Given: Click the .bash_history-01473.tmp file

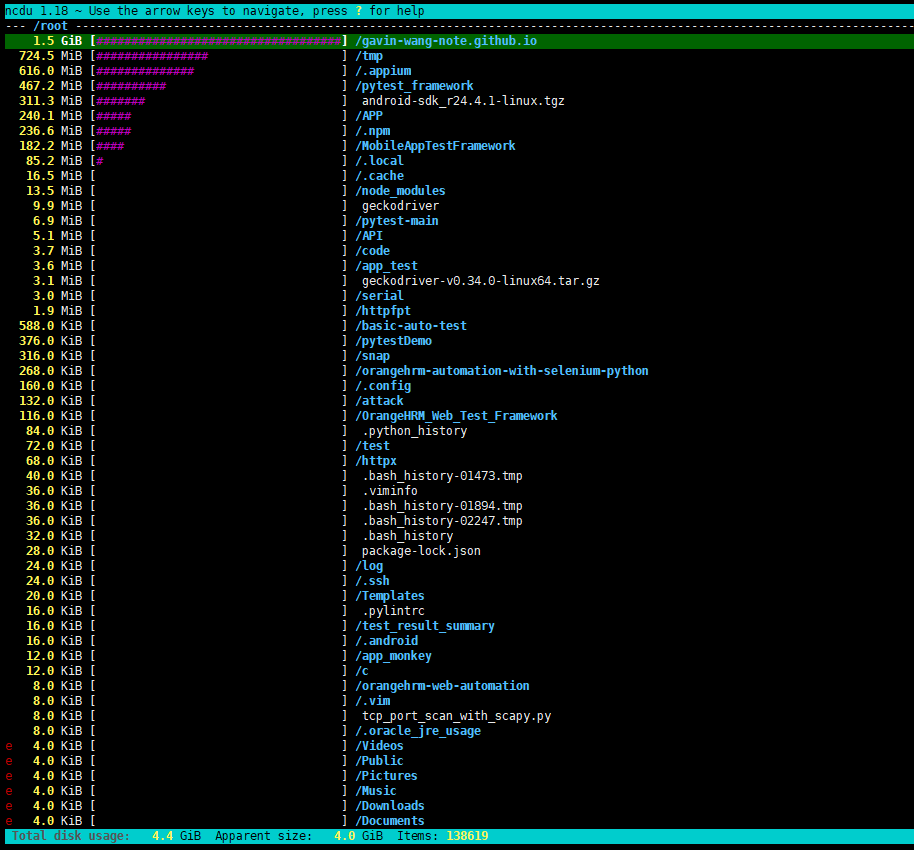Looking at the screenshot, I should [x=442, y=476].
